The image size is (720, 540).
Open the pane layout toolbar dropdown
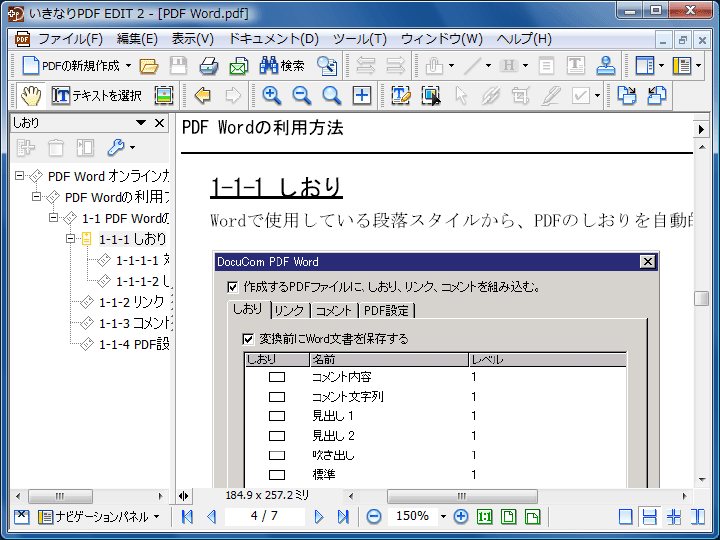[661, 66]
